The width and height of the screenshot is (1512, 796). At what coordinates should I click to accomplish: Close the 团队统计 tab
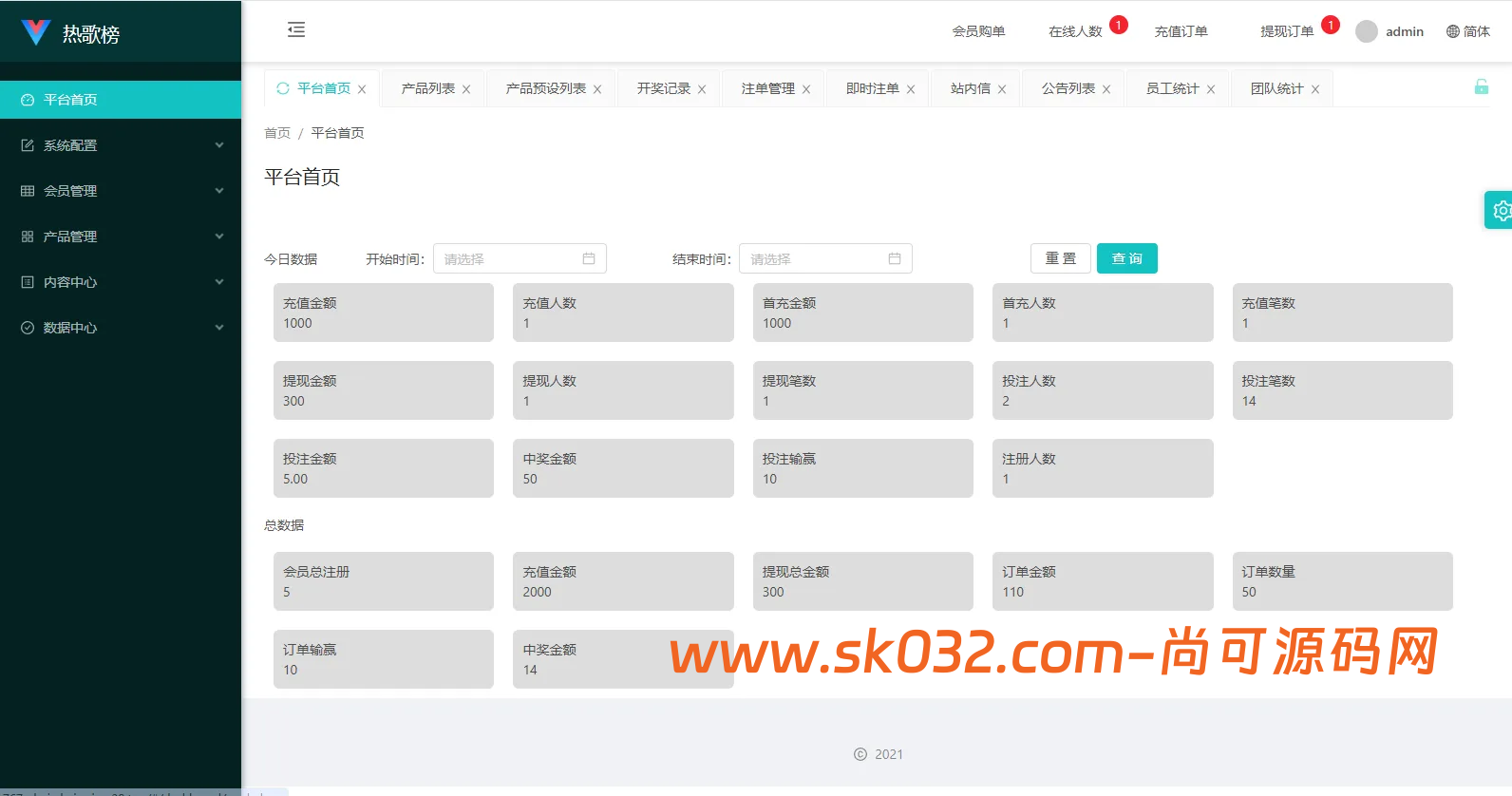tap(1315, 89)
